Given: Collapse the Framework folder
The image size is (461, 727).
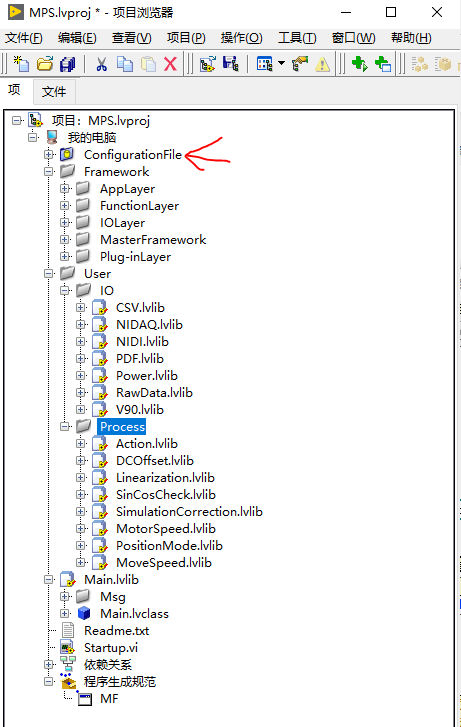Looking at the screenshot, I should point(49,172).
